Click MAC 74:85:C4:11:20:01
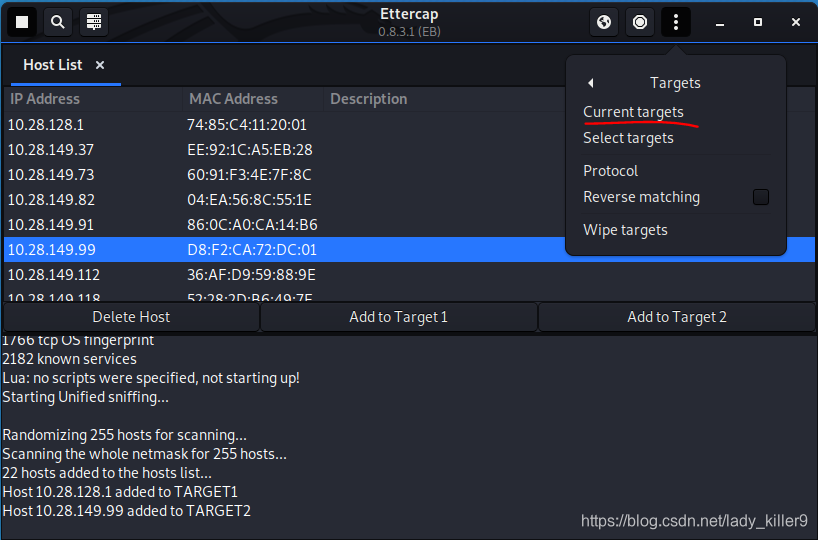The height and width of the screenshot is (540, 818). coord(247,125)
